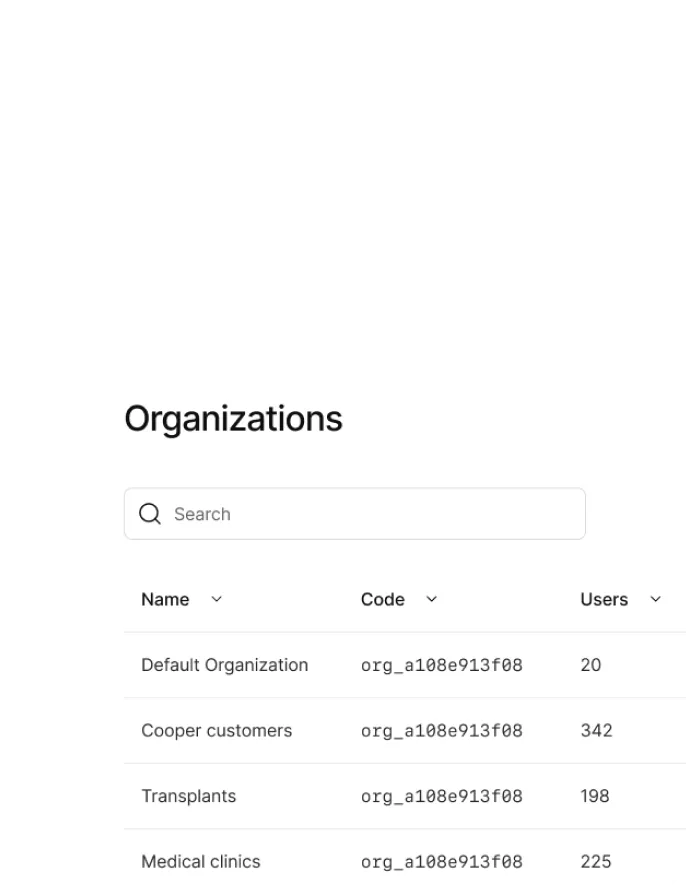
Task: Select the Transplants row
Action: pyautogui.click(x=188, y=796)
